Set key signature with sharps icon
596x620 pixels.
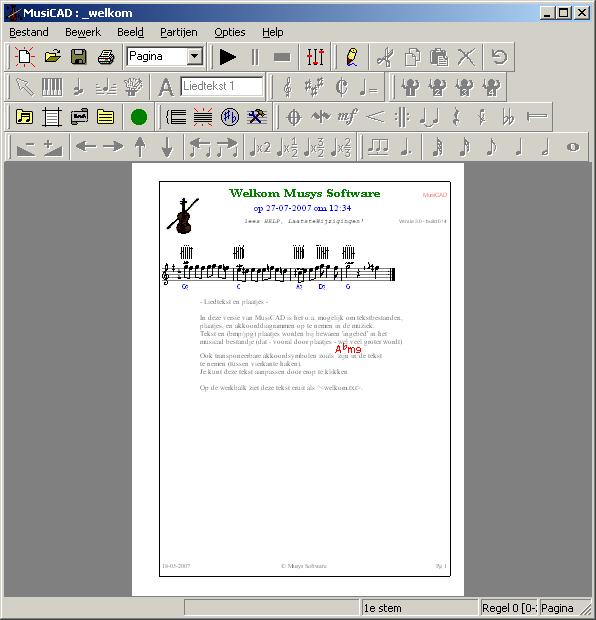(x=314, y=87)
